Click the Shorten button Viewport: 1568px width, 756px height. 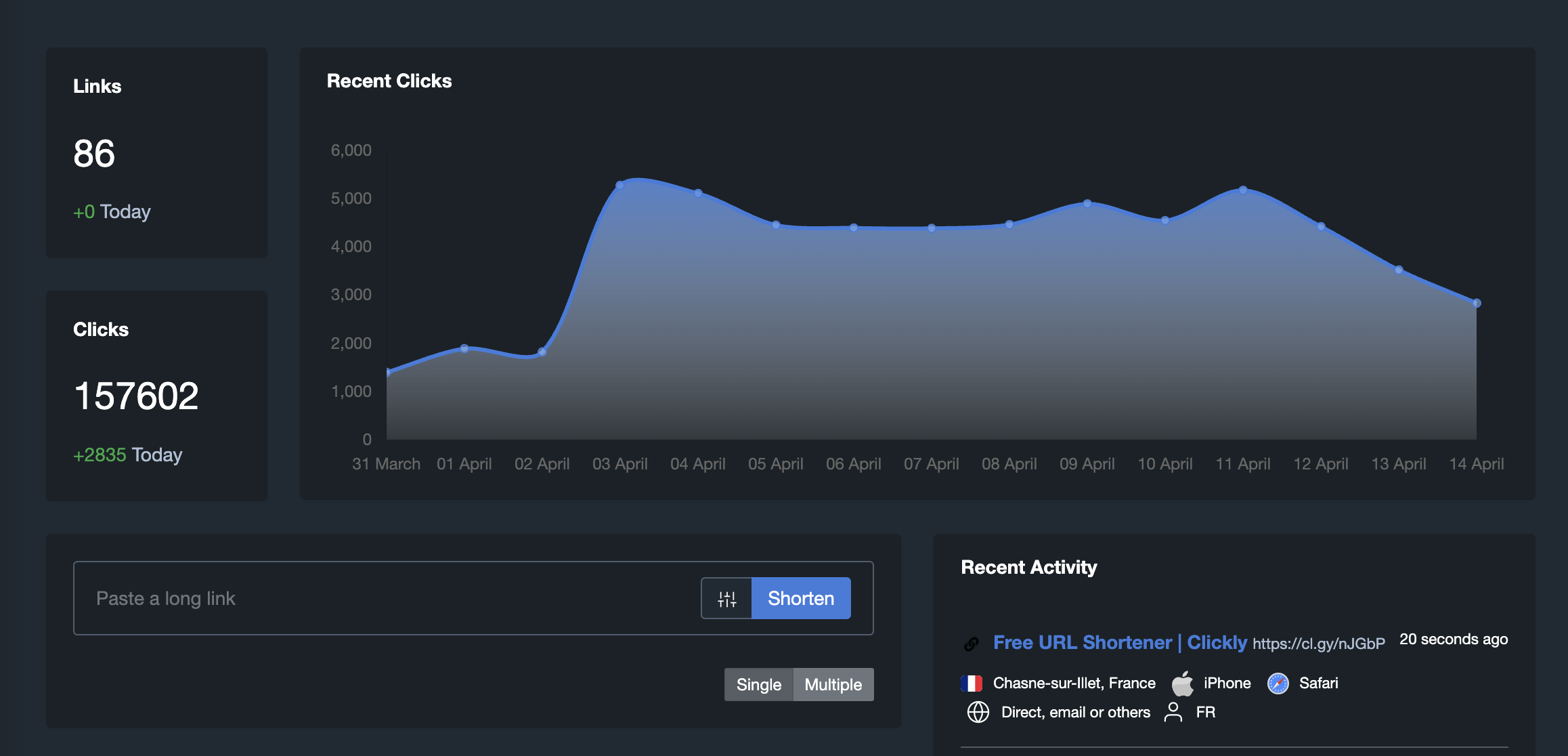(801, 598)
